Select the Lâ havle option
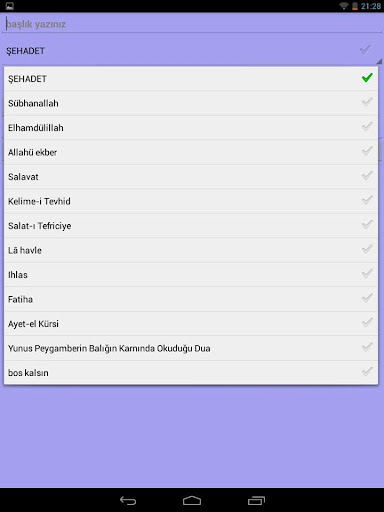 pyautogui.click(x=191, y=250)
